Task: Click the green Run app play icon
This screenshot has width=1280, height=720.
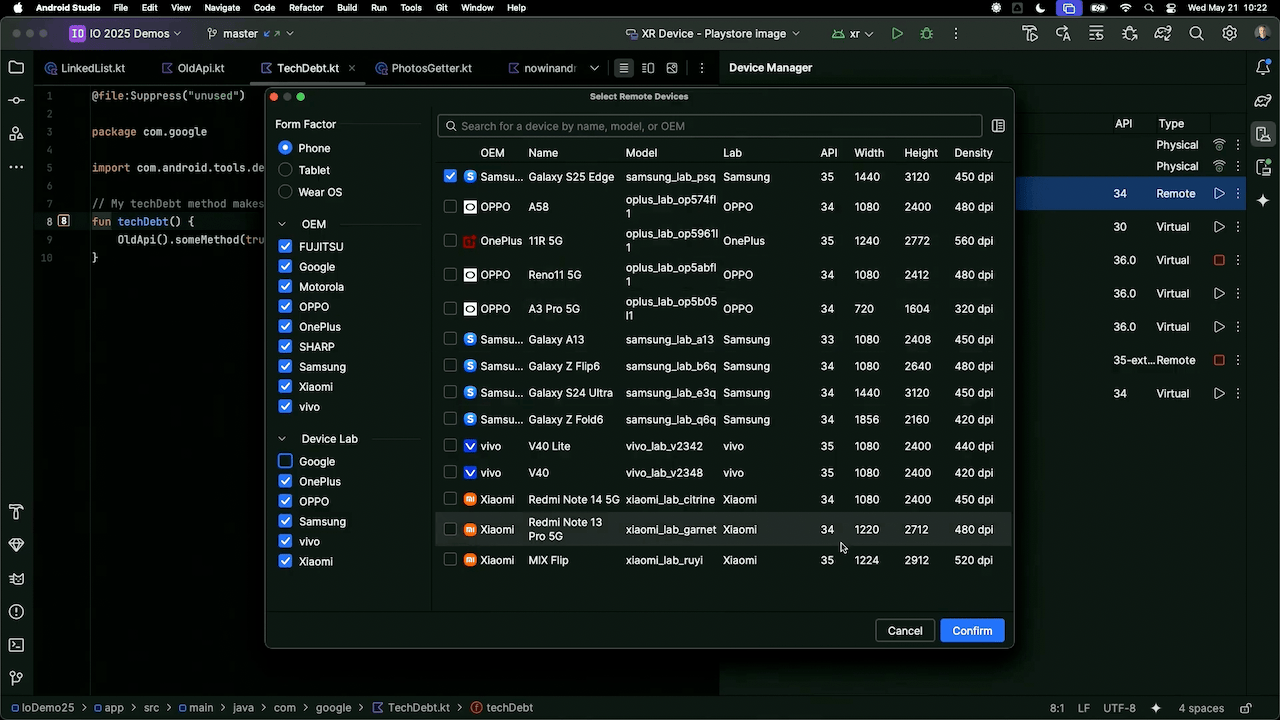Action: click(897, 33)
